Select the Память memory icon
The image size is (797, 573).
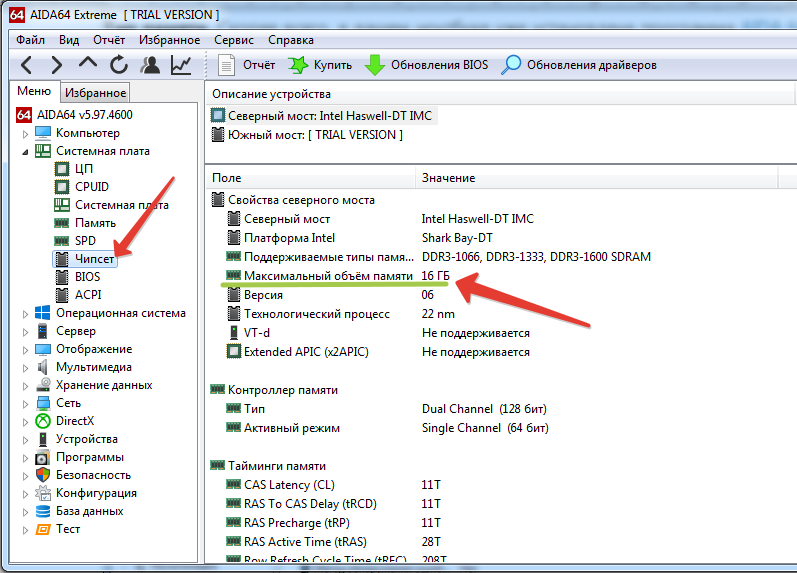62,223
